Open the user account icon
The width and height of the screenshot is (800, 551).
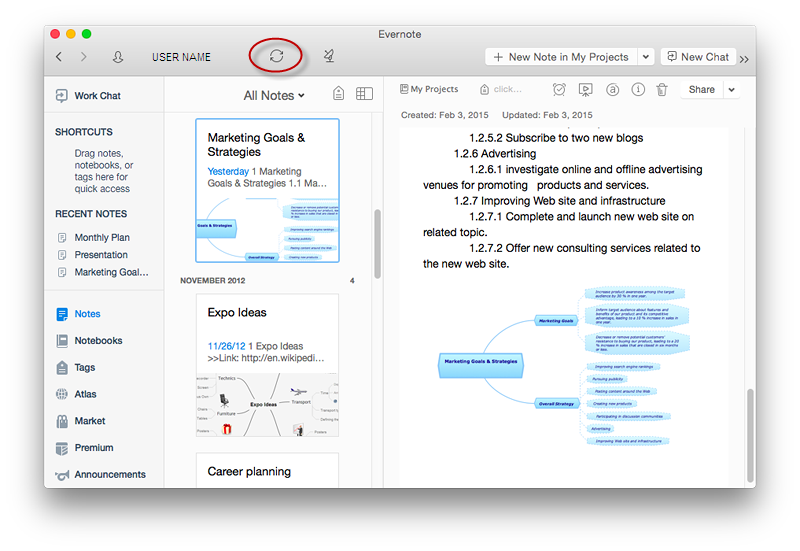click(x=118, y=57)
